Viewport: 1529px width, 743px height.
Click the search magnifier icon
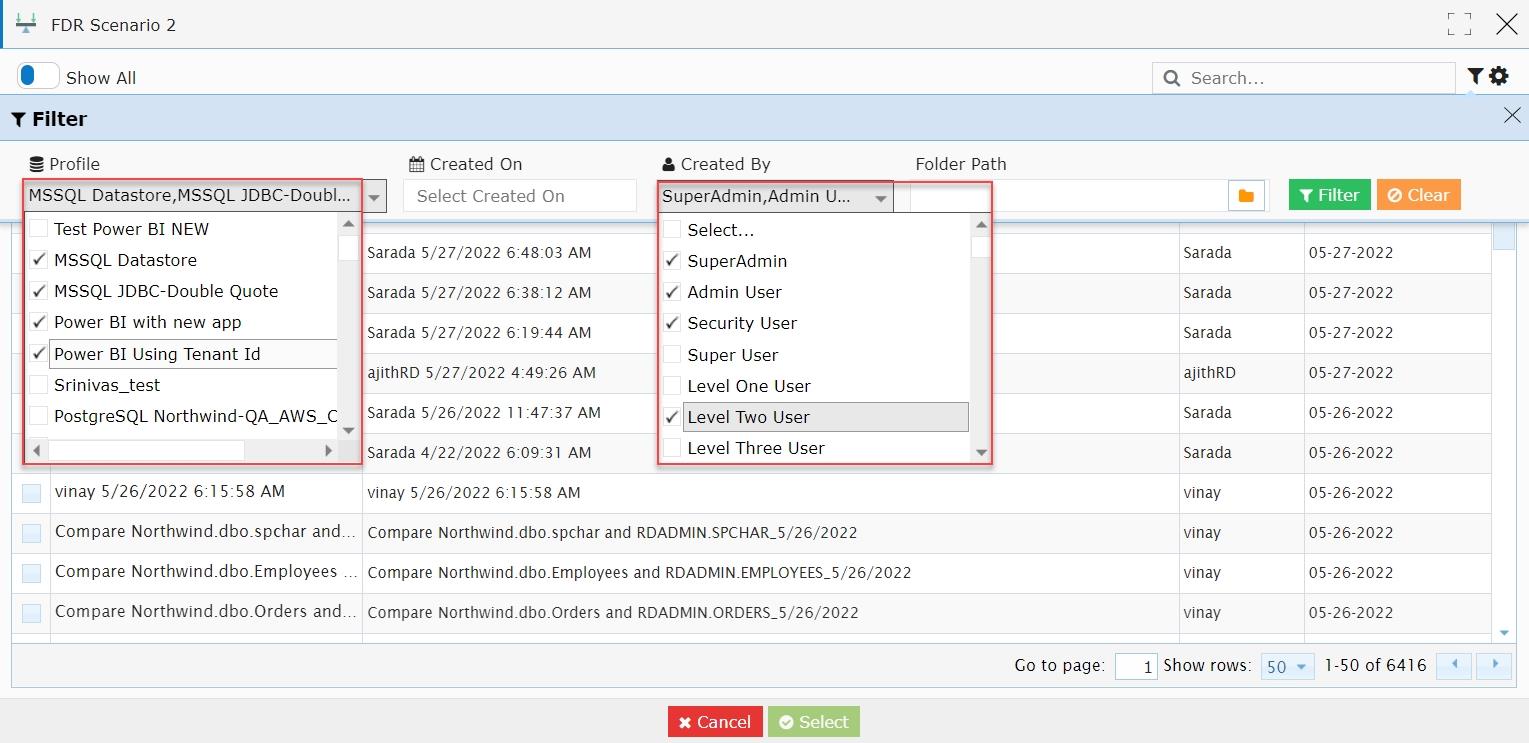point(1171,78)
